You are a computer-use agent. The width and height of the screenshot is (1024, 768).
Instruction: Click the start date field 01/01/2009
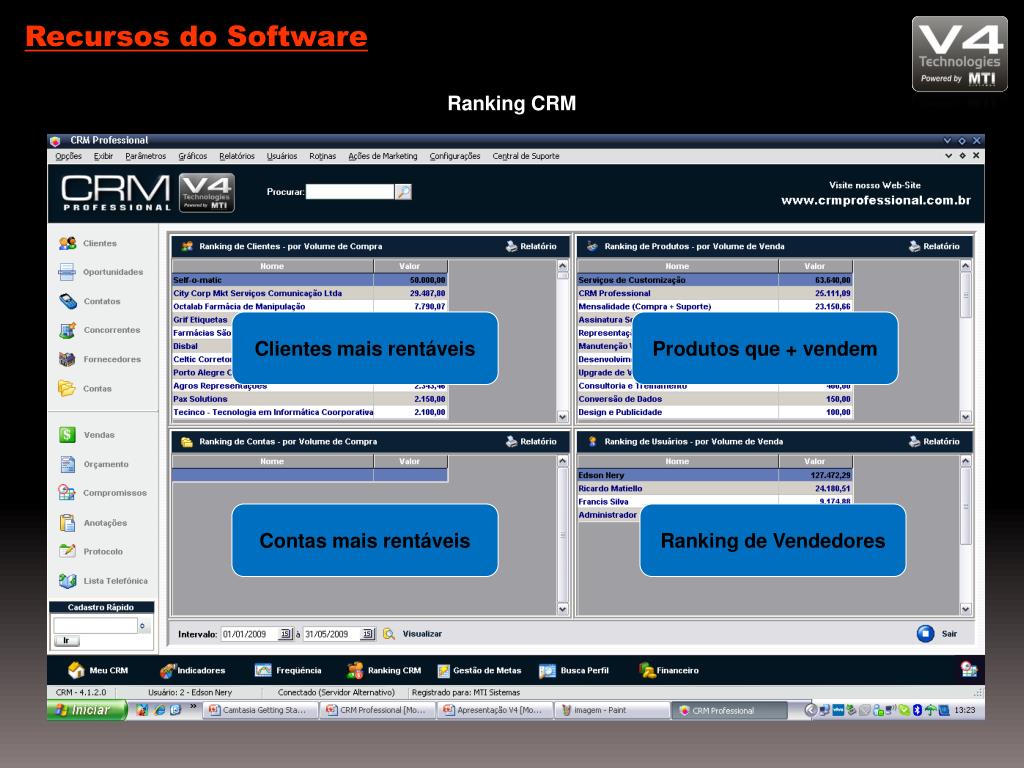250,633
